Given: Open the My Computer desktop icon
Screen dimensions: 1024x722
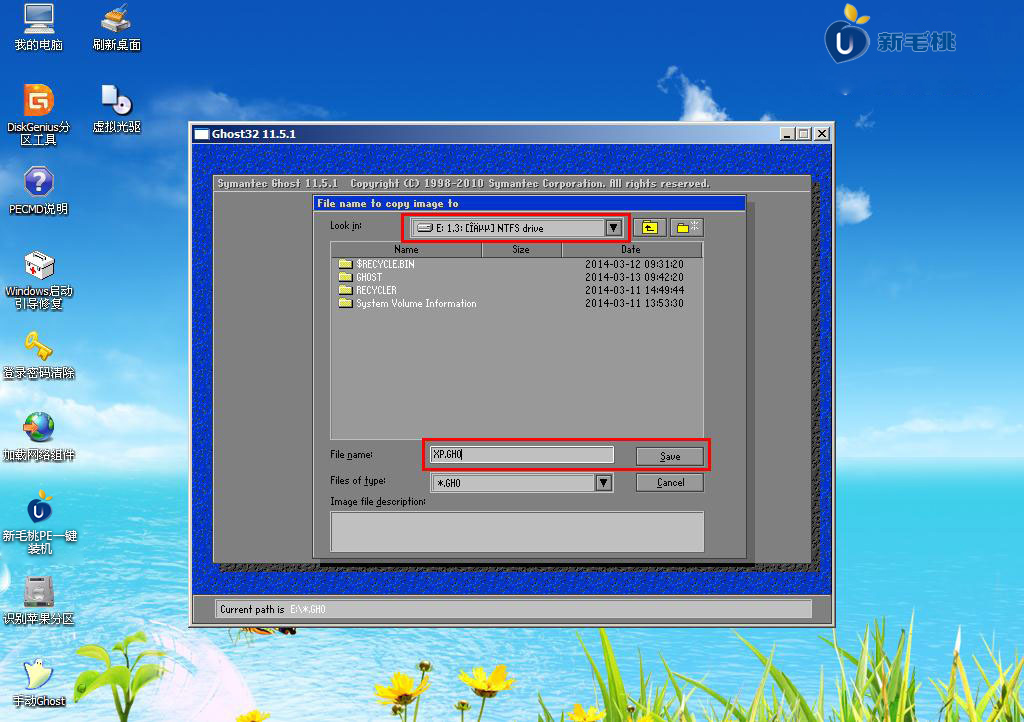Looking at the screenshot, I should (x=39, y=27).
